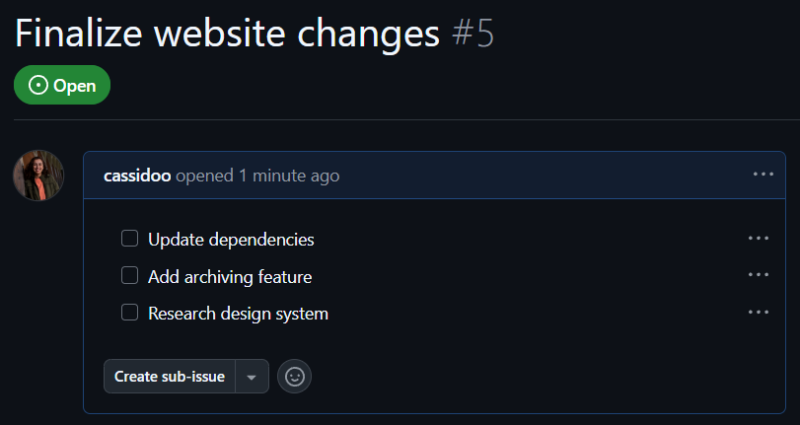Click the 'Finalize website changes' issue title
The width and height of the screenshot is (800, 425).
tap(227, 33)
